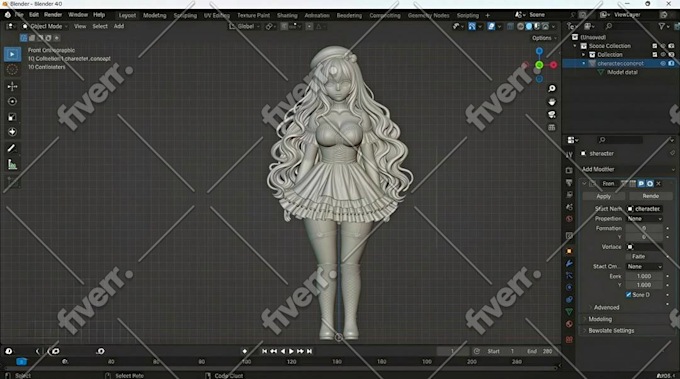Open the Render properties tab icon

(569, 170)
